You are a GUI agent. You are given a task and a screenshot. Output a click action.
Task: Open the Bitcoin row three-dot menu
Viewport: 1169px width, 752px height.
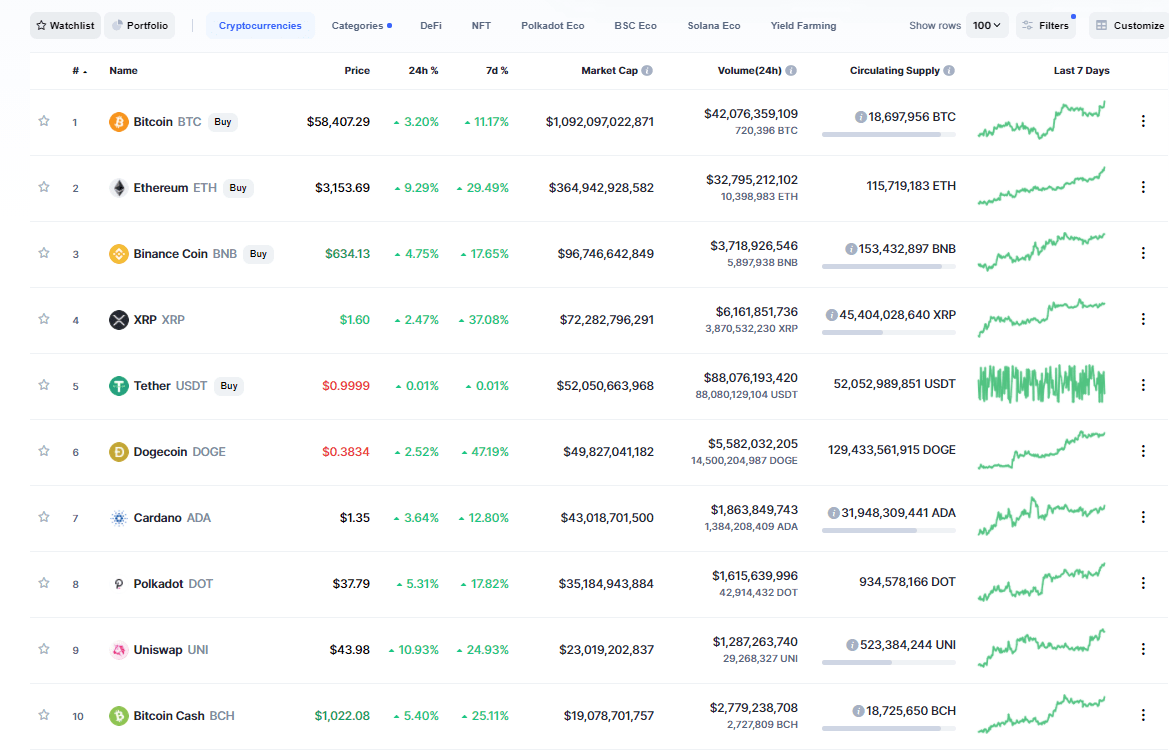(1143, 121)
